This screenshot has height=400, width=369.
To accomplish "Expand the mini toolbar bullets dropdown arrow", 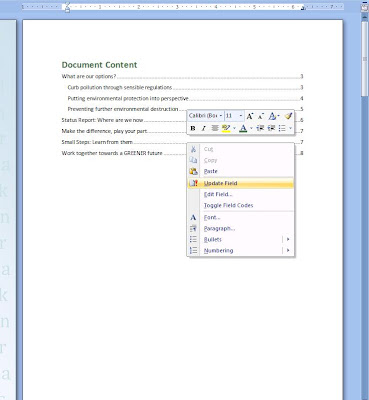I will click(x=290, y=128).
